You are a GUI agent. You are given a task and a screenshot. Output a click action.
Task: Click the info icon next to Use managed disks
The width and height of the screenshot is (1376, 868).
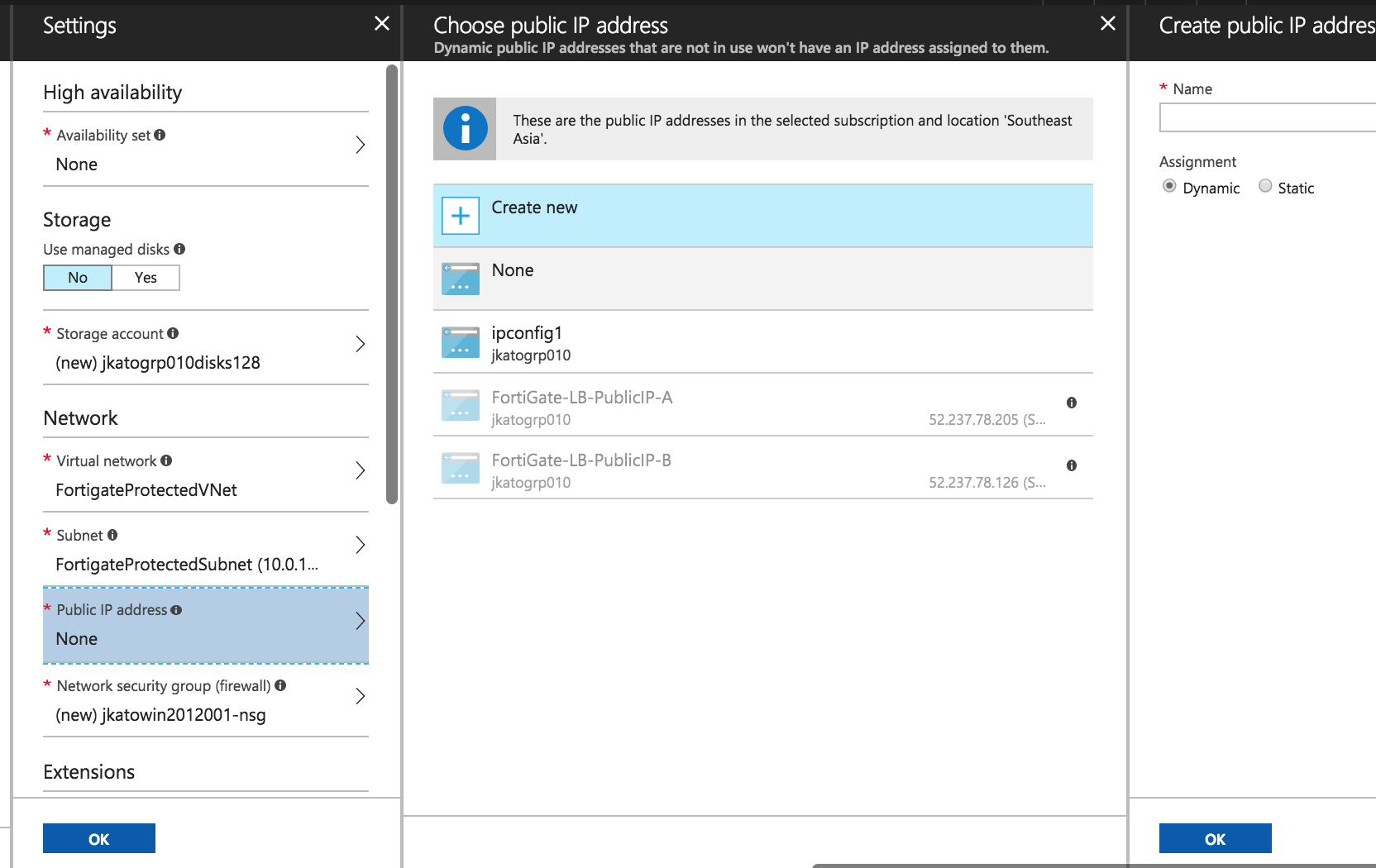tap(179, 249)
